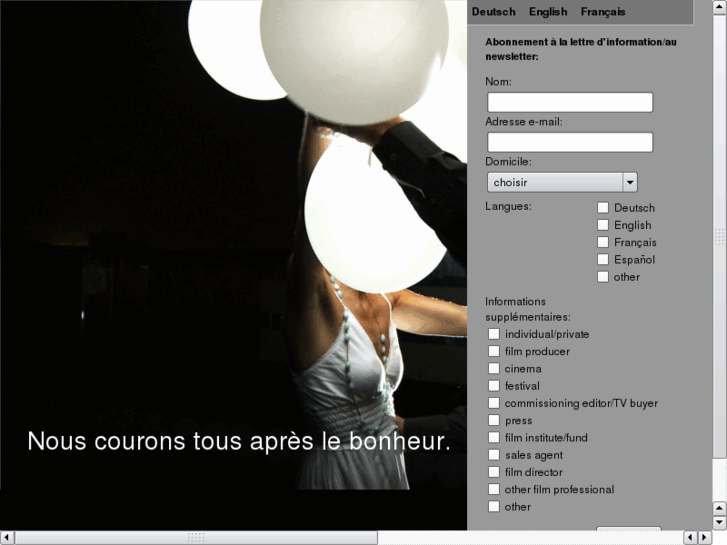The image size is (727, 545).
Task: Switch site language to Deutsch
Action: tap(493, 12)
